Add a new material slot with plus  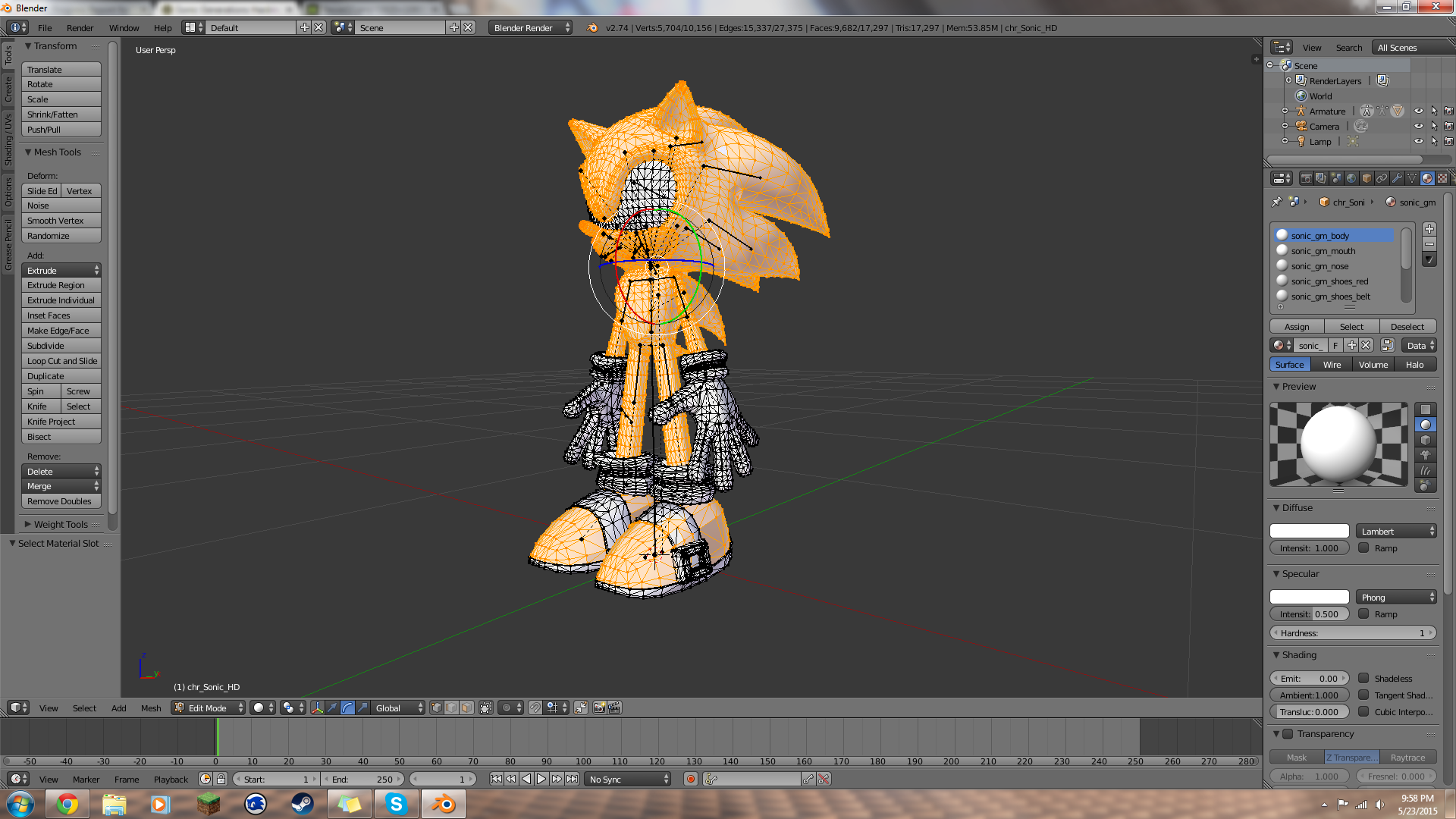pos(1429,229)
